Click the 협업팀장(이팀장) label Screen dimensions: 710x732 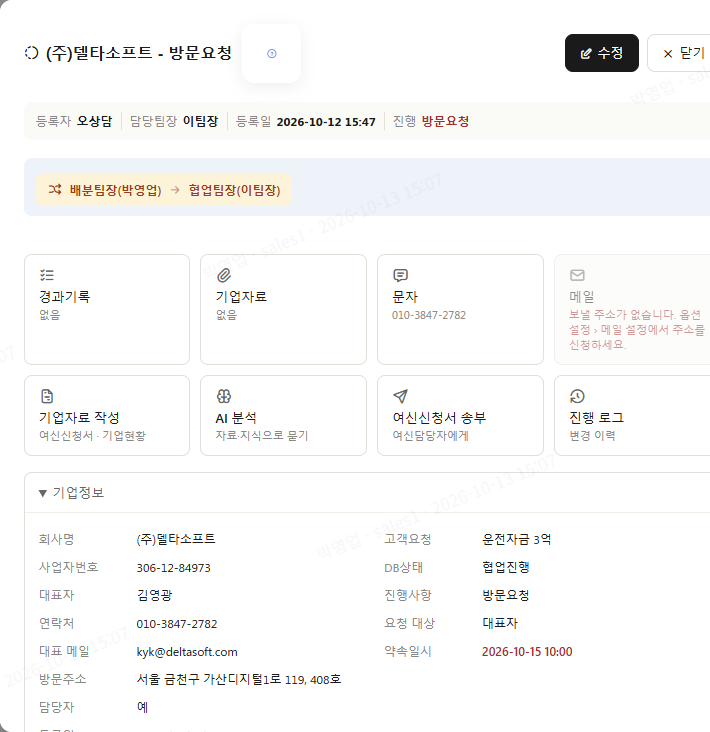(234, 190)
